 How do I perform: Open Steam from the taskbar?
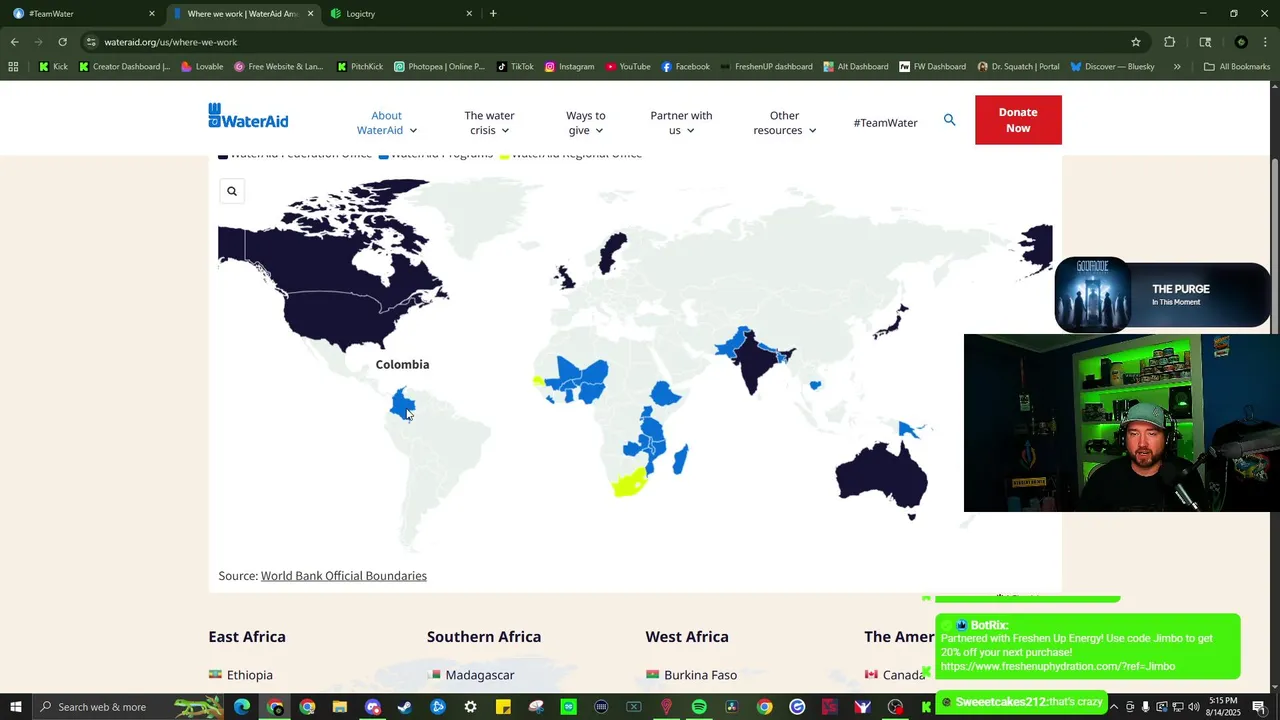[405, 707]
